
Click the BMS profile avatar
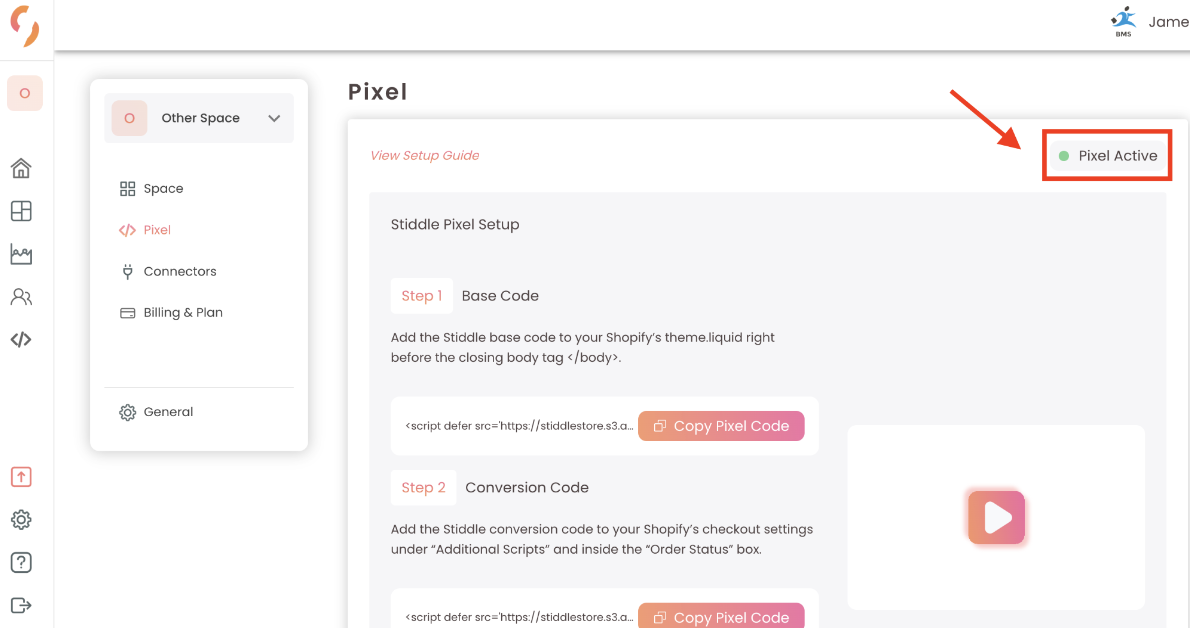[x=1123, y=21]
